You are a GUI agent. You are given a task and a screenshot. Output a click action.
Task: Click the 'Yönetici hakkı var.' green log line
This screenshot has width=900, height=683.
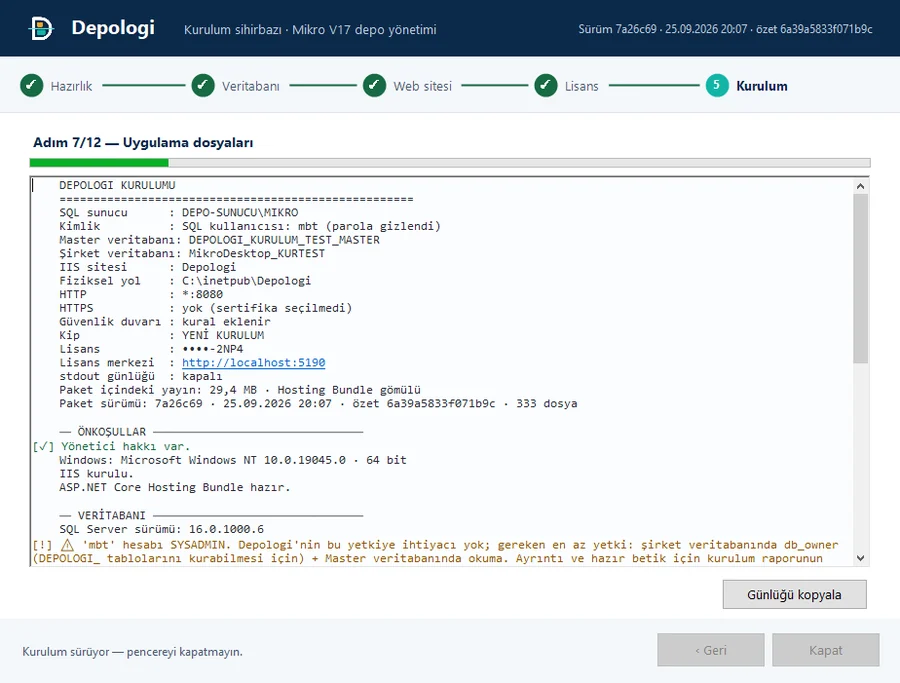click(x=111, y=447)
